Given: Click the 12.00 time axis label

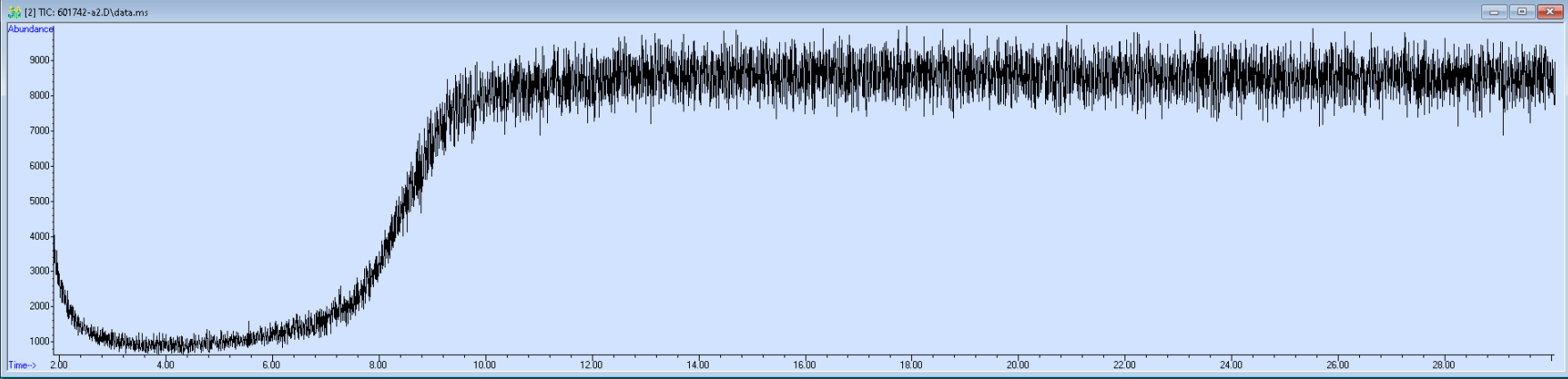Looking at the screenshot, I should click(x=591, y=366).
